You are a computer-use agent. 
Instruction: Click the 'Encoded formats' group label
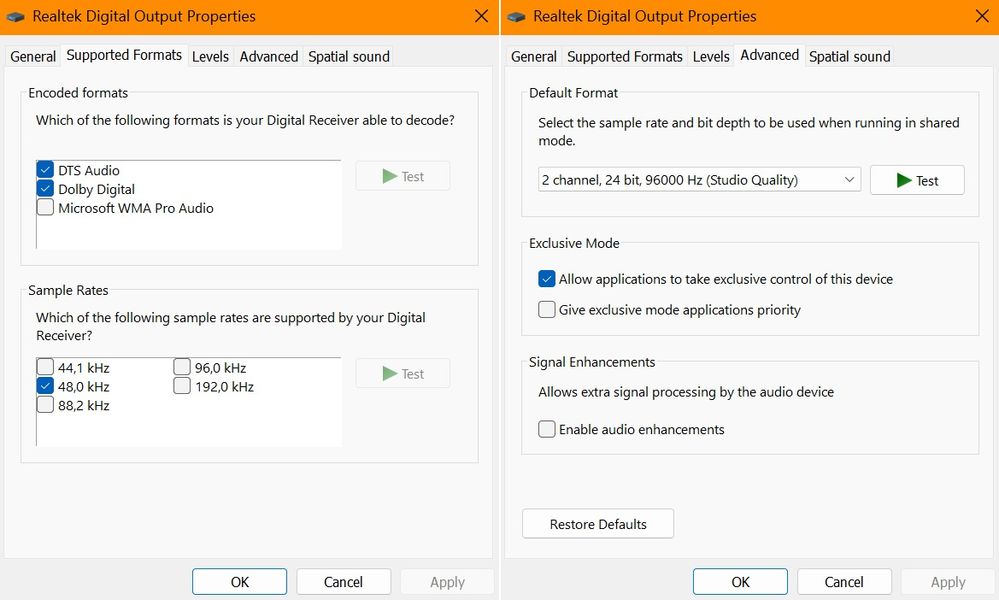click(78, 93)
